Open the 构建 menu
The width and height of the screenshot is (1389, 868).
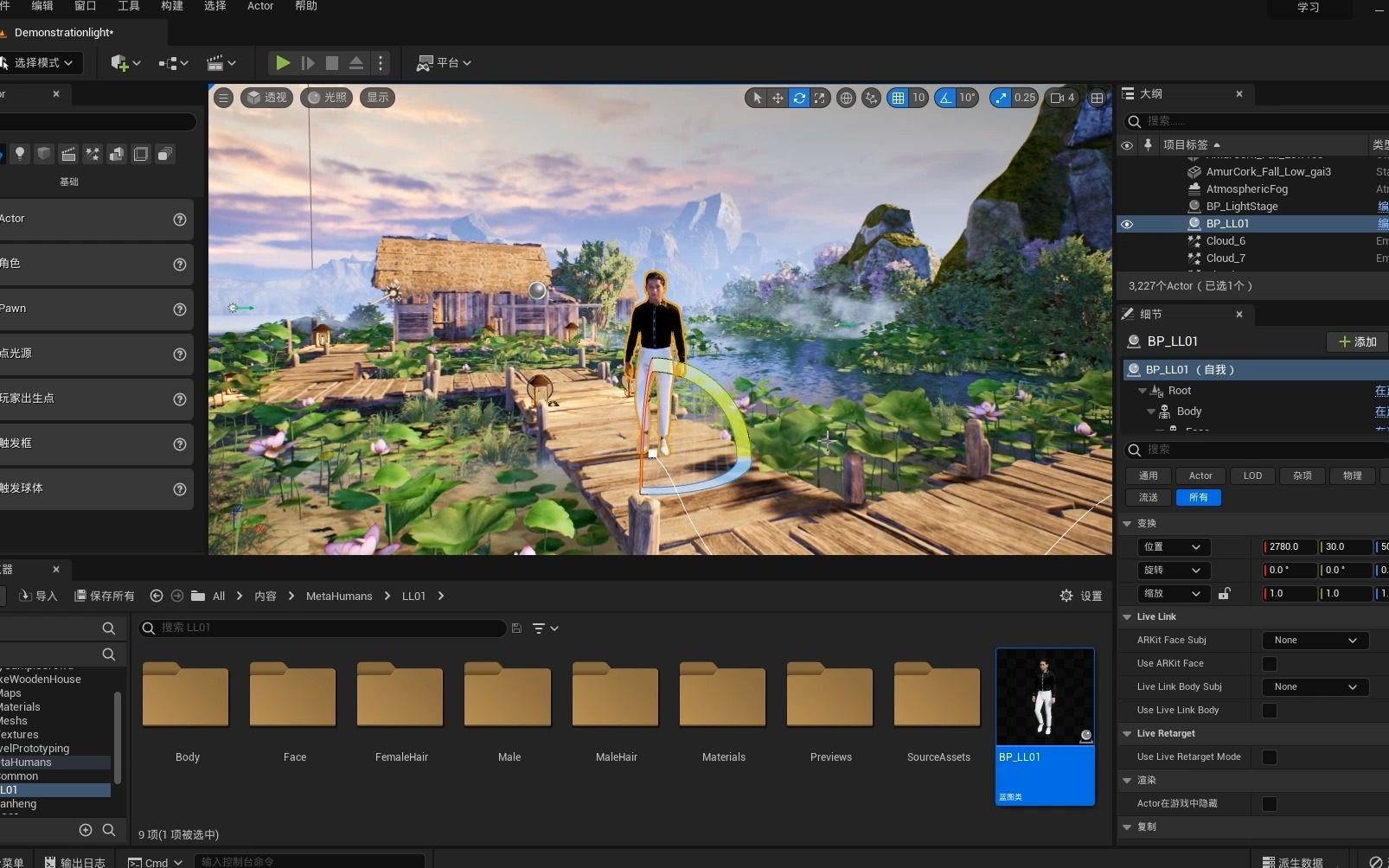[x=172, y=6]
